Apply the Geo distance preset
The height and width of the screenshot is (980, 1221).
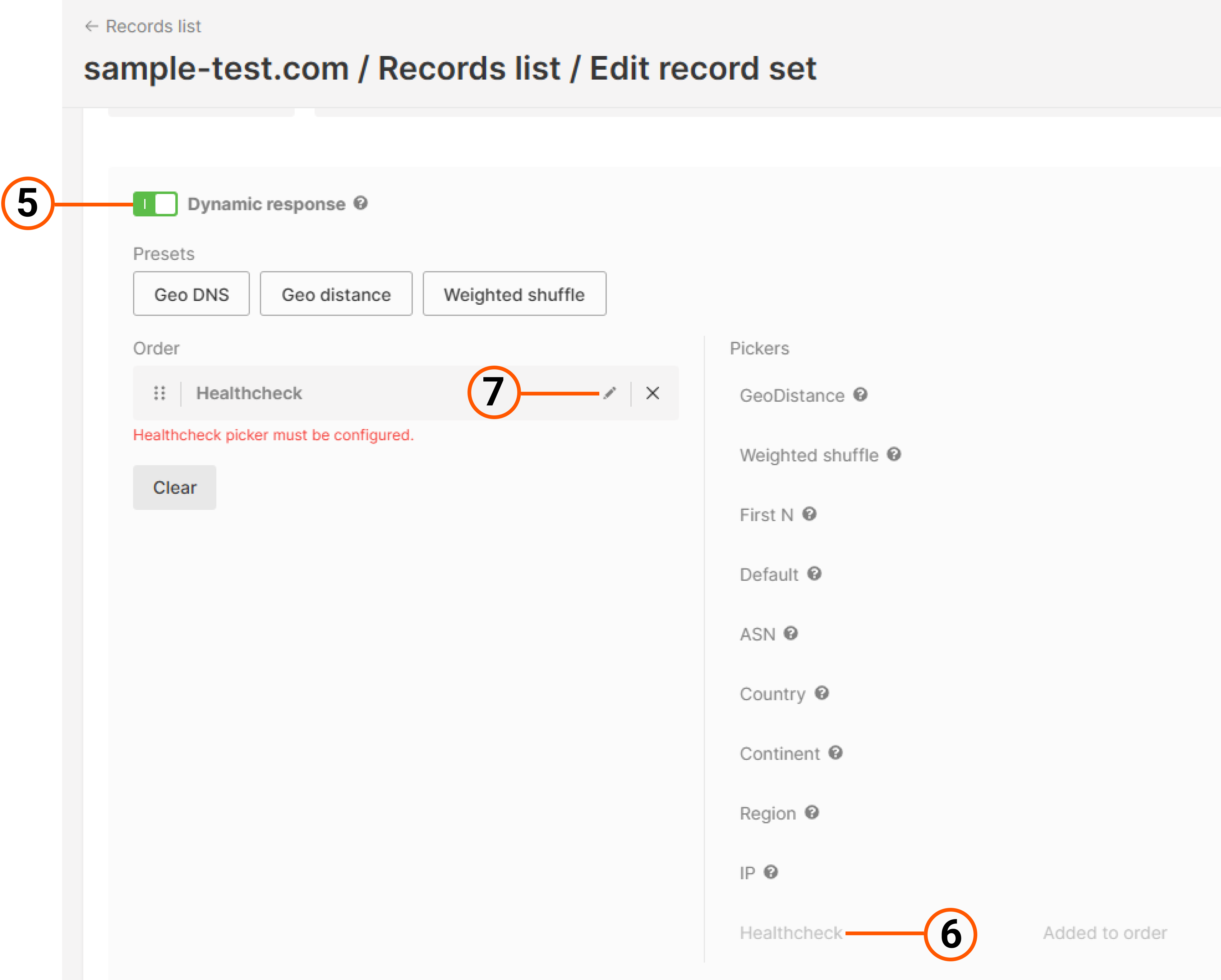[336, 294]
